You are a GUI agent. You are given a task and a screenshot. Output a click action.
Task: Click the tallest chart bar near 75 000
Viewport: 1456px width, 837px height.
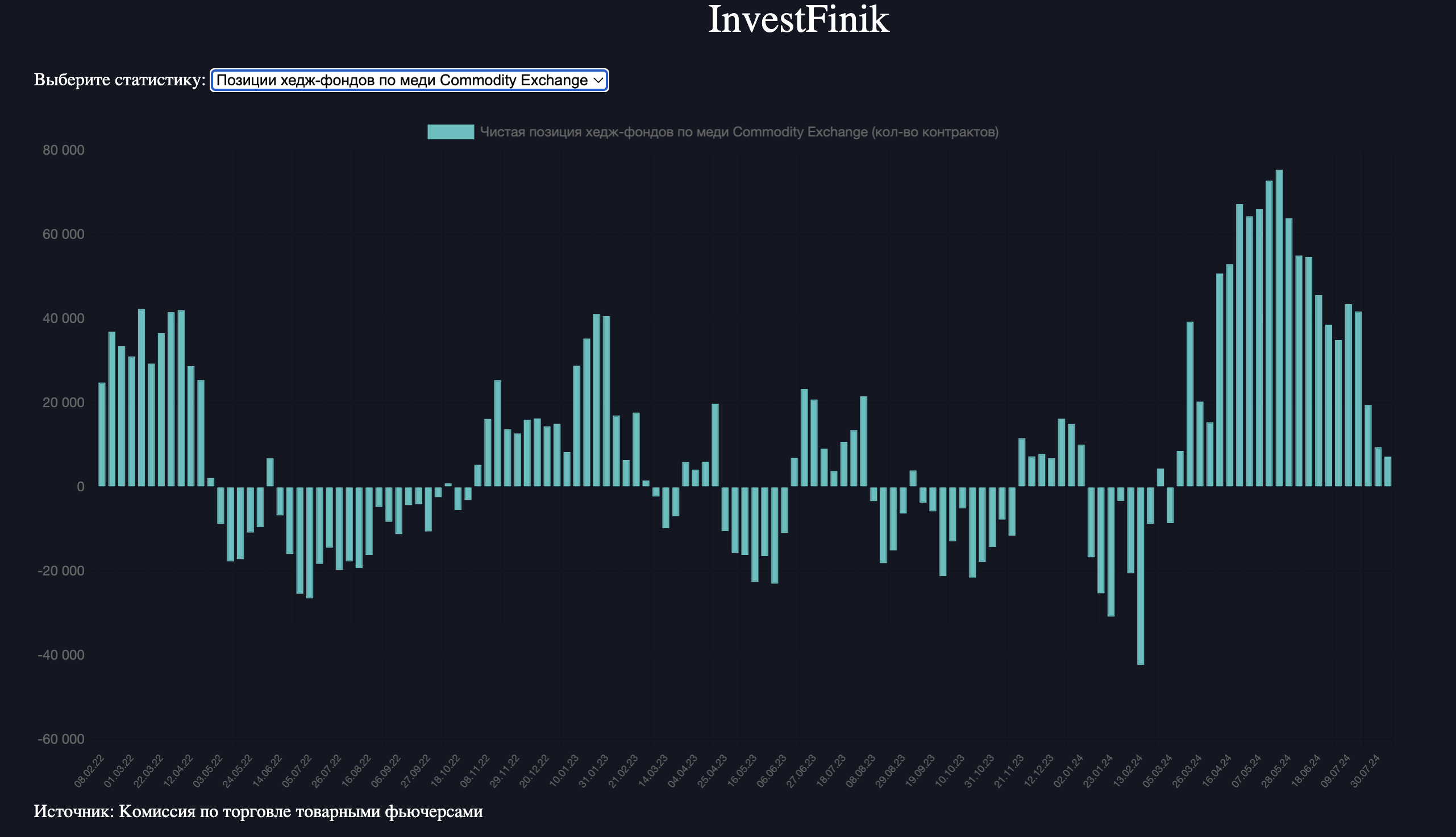click(1279, 328)
